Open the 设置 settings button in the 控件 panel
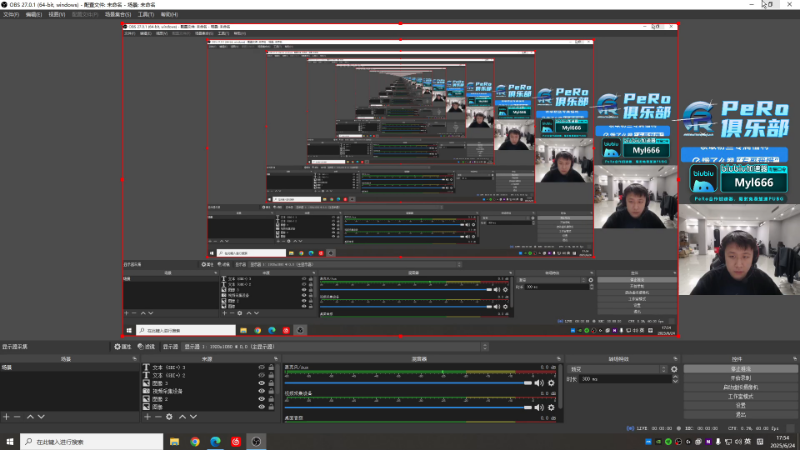 [x=740, y=406]
